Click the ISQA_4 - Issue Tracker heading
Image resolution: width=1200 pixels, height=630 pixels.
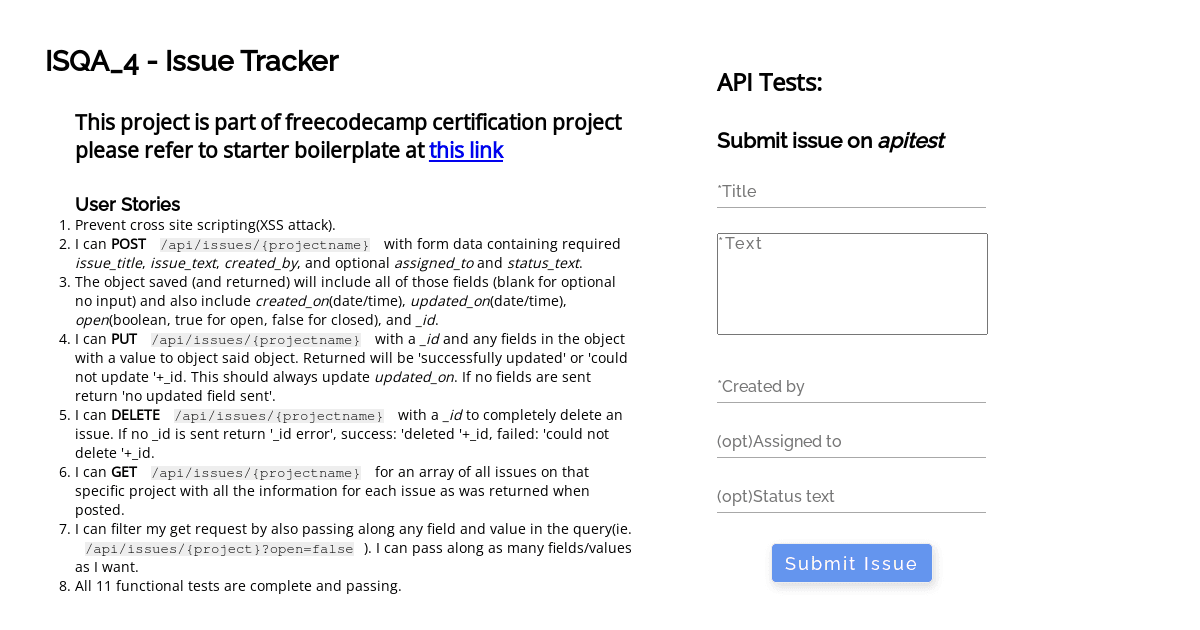(191, 61)
